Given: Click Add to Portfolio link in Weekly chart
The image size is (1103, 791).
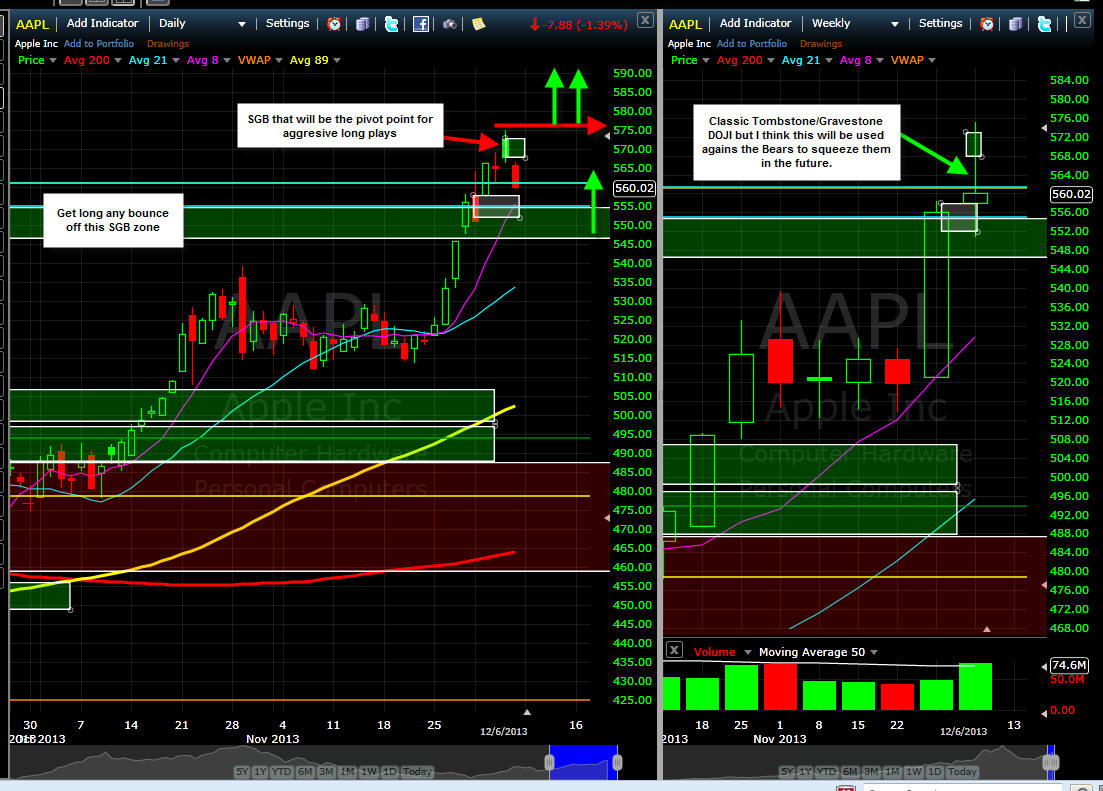Looking at the screenshot, I should click(751, 44).
